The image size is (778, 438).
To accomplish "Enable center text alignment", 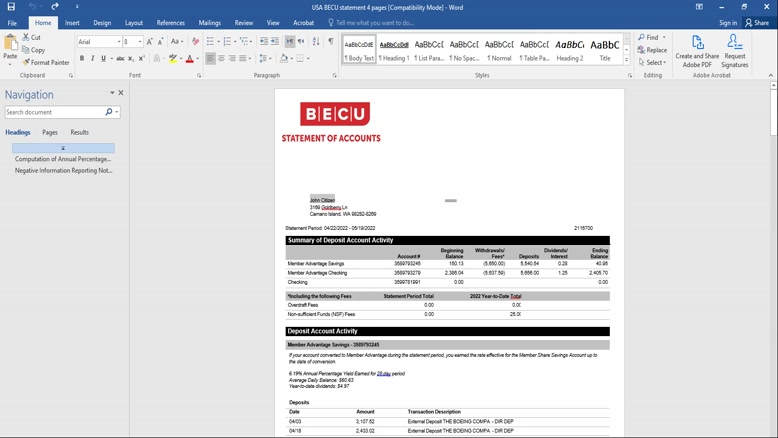I will [222, 59].
